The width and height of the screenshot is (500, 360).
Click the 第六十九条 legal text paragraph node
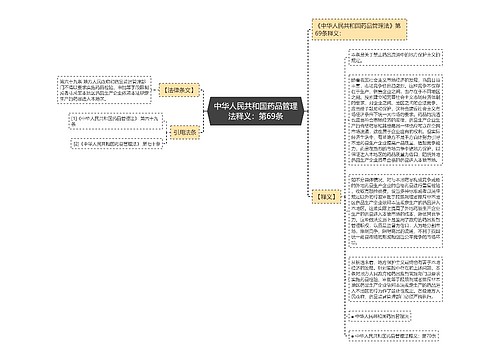[x=104, y=90]
